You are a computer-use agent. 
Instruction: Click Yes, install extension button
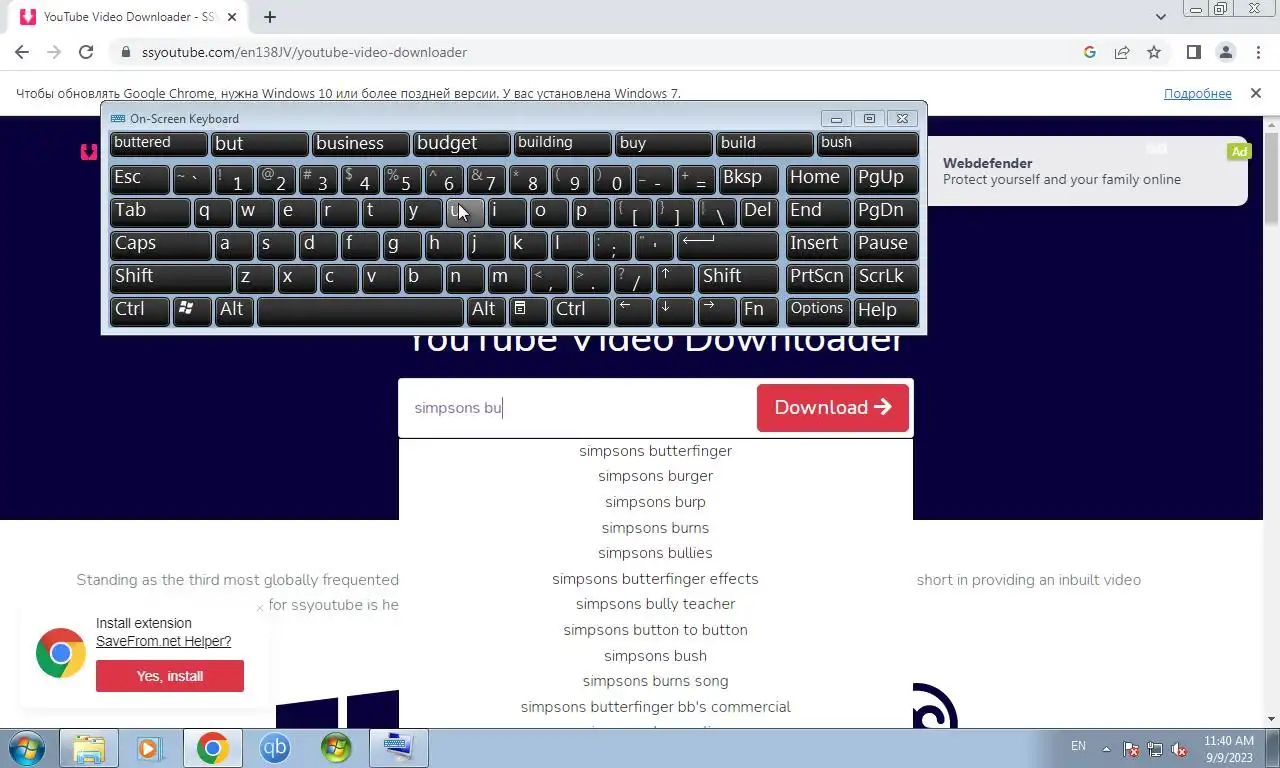(170, 676)
